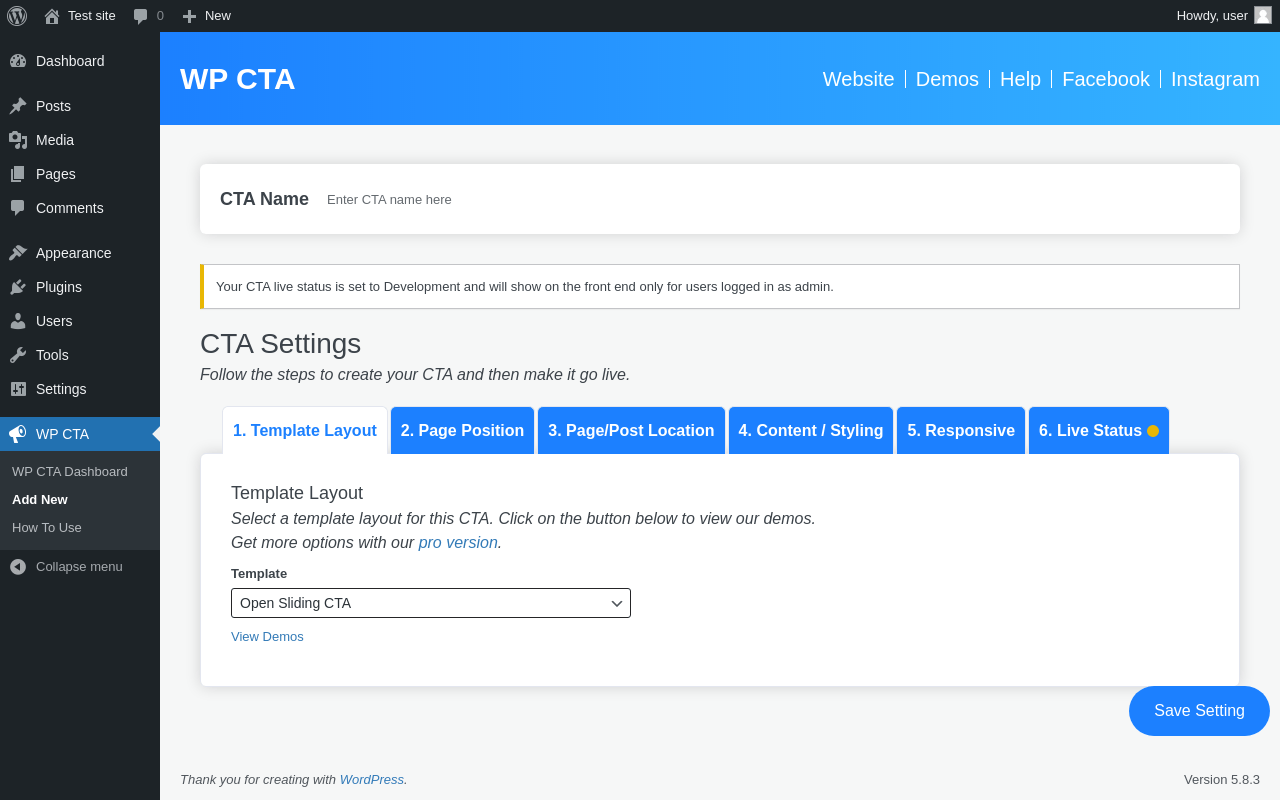Click the Pages icon in sidebar
1280x800 pixels.
pos(18,174)
